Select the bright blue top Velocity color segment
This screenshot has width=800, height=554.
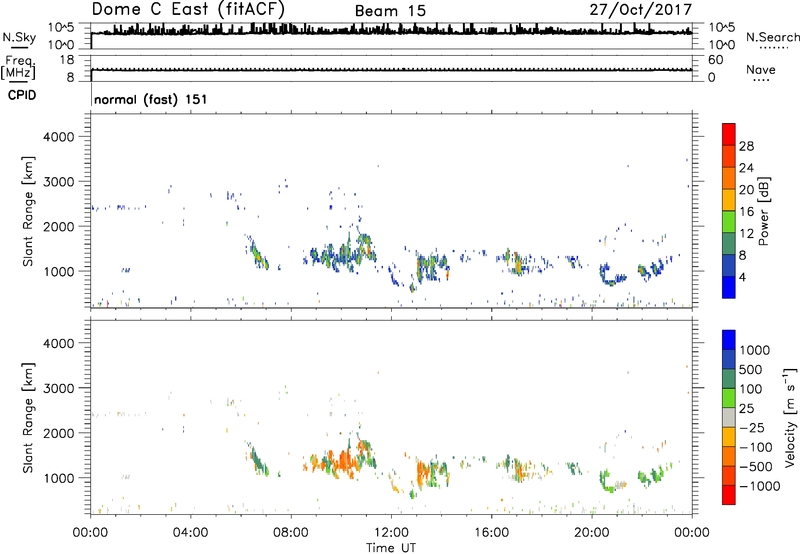point(729,339)
